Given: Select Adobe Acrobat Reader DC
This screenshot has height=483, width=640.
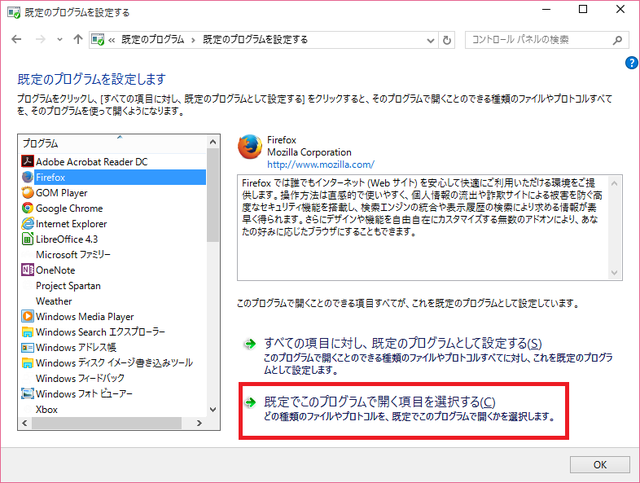Looking at the screenshot, I should pyautogui.click(x=91, y=162).
